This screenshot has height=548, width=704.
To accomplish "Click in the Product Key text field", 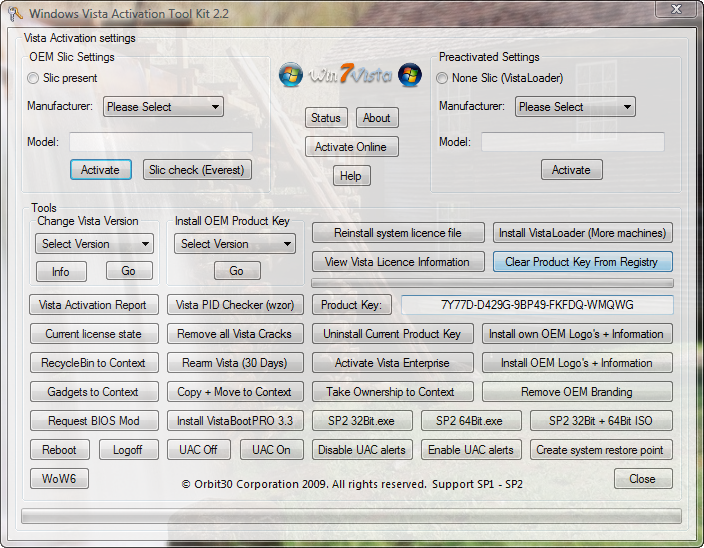I will 537,305.
